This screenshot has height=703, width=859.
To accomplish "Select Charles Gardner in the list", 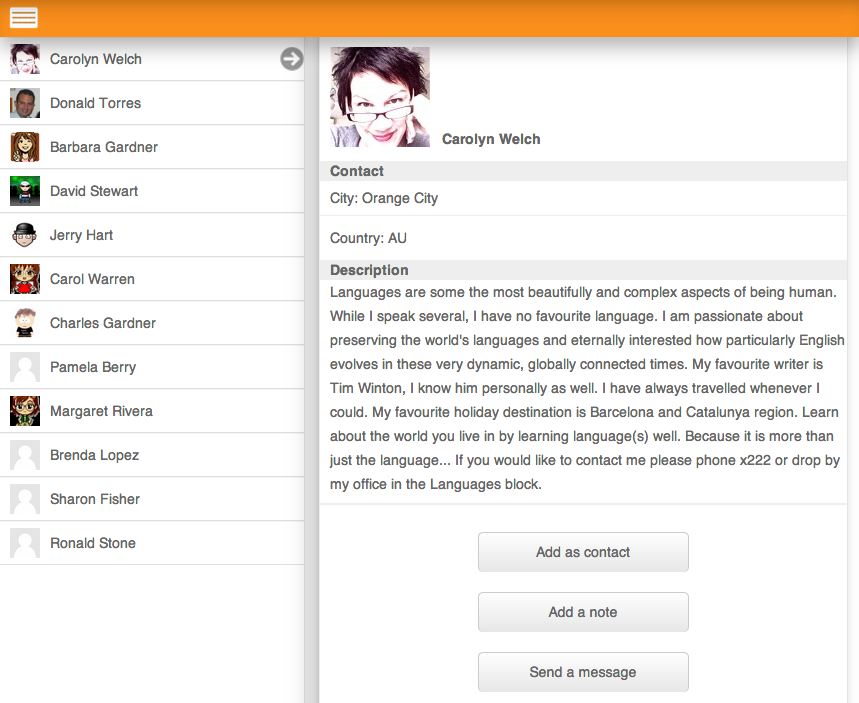I will (152, 323).
